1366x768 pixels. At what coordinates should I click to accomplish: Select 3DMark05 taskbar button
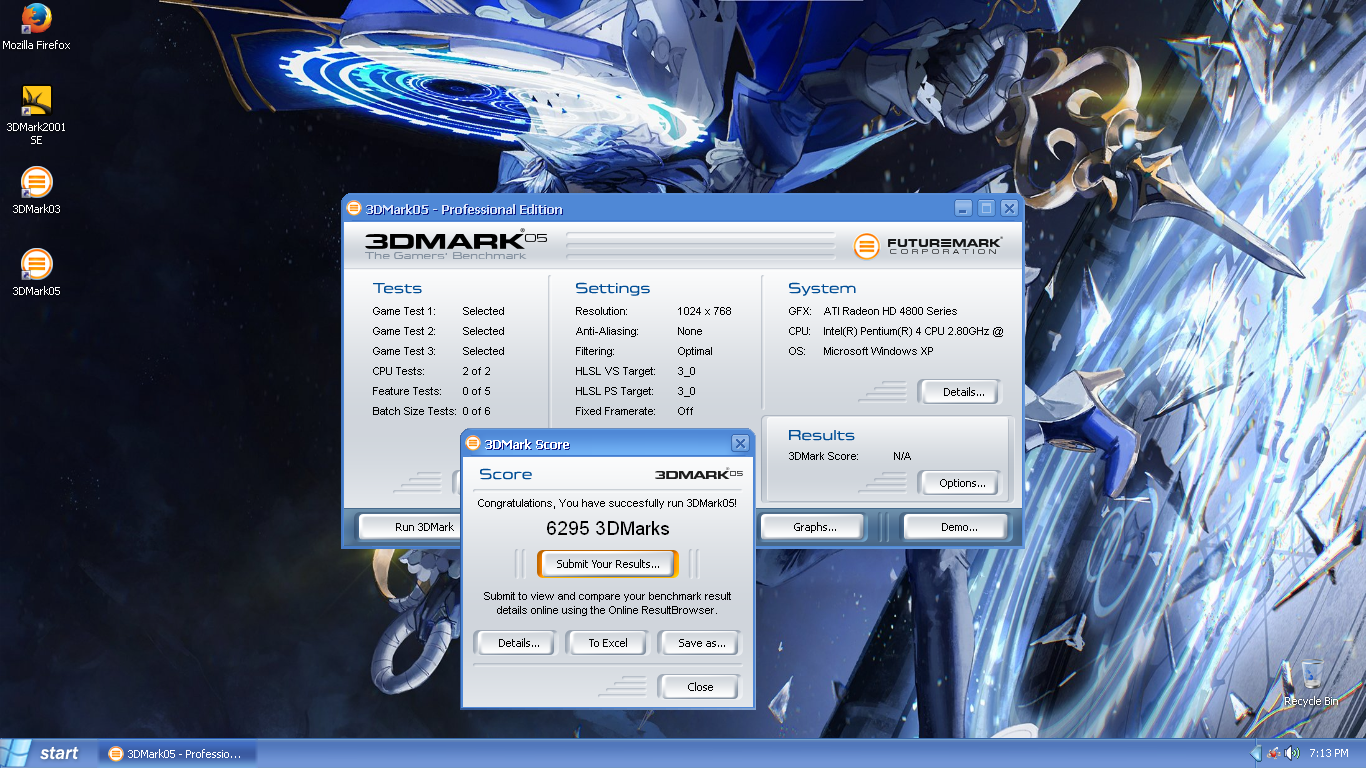click(x=177, y=754)
